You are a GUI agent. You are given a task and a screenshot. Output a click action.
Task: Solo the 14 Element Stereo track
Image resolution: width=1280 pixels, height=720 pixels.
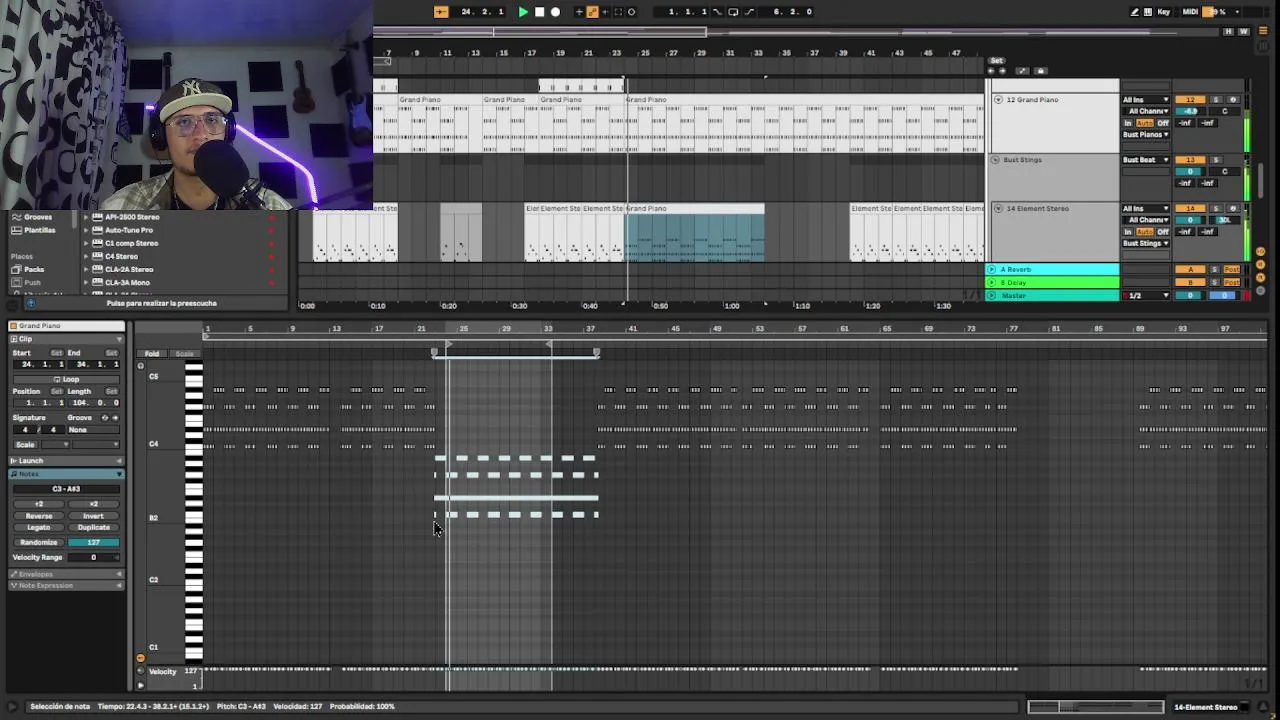[x=1216, y=209]
